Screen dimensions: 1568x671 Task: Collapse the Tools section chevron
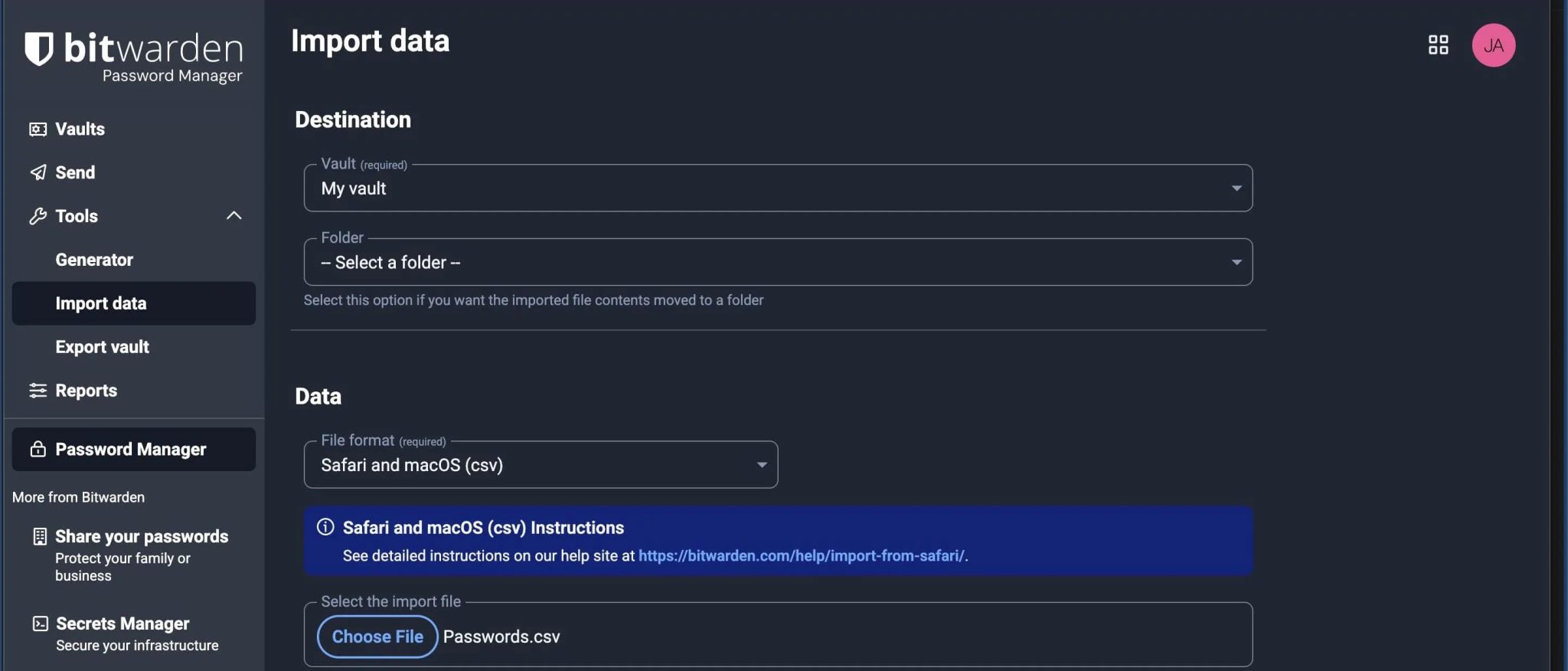click(x=234, y=215)
